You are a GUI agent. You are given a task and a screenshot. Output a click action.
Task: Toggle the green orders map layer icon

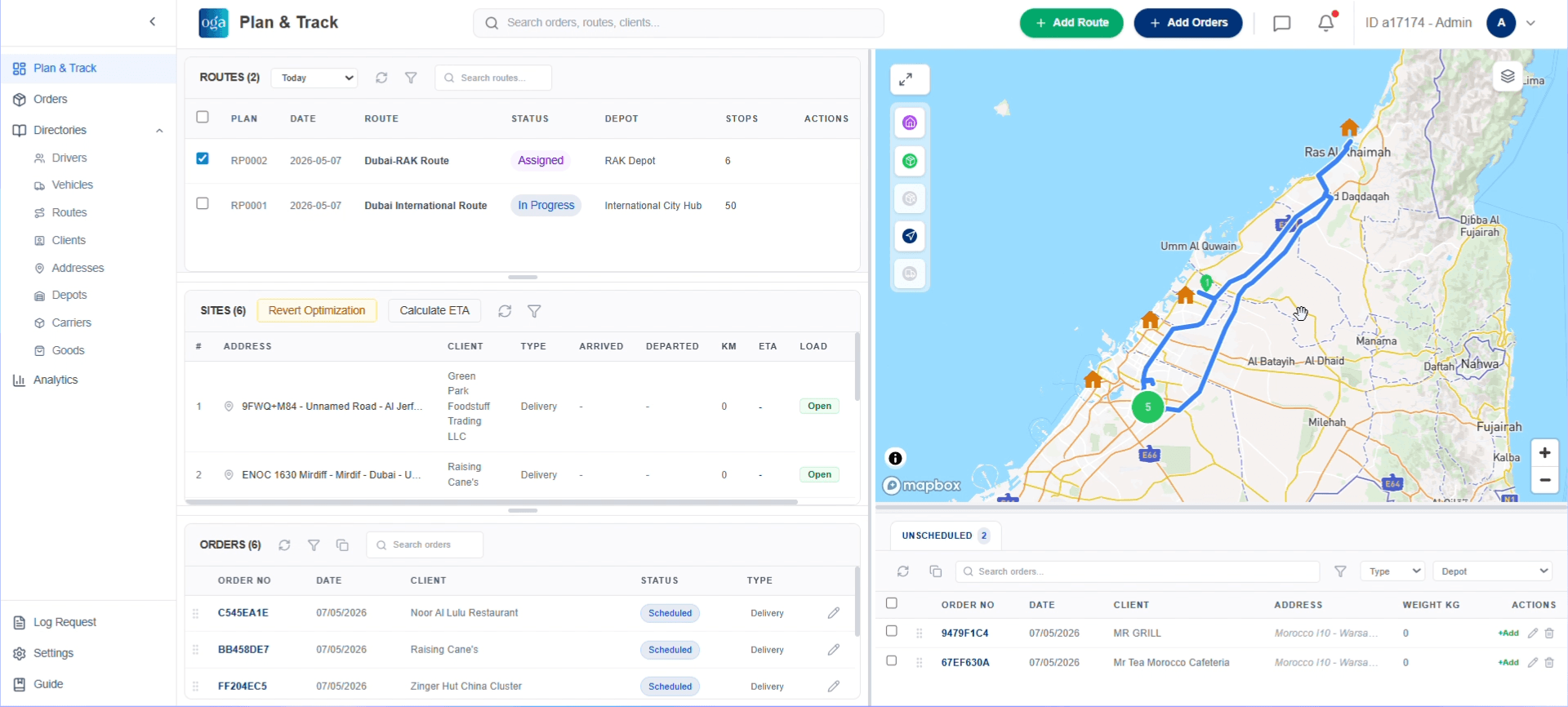pyautogui.click(x=910, y=161)
